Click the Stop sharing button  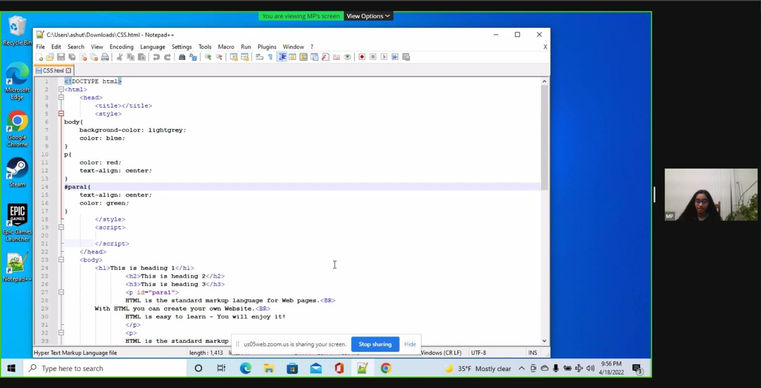(x=375, y=344)
